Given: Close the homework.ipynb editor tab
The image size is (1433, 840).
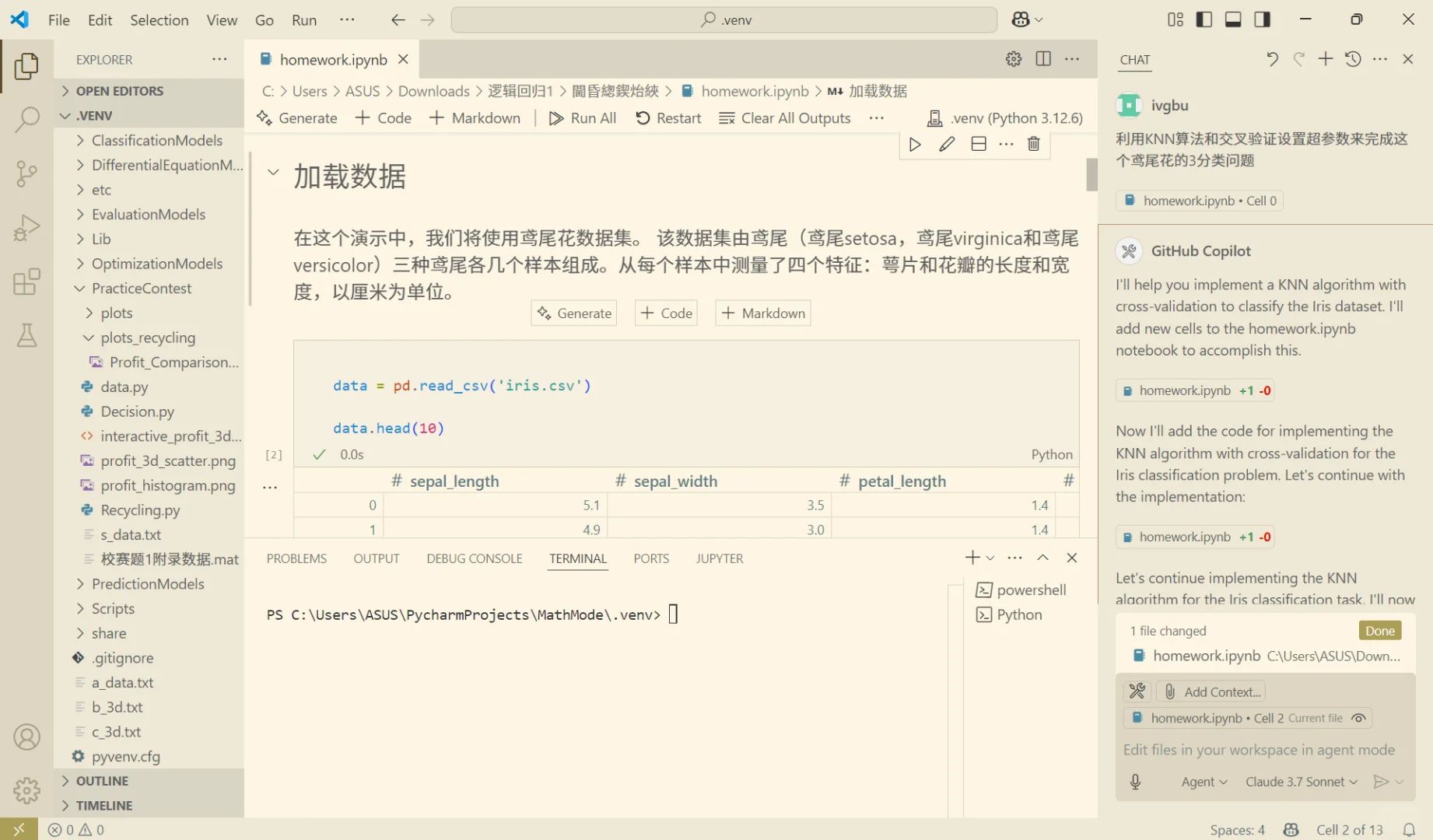Looking at the screenshot, I should tap(403, 59).
